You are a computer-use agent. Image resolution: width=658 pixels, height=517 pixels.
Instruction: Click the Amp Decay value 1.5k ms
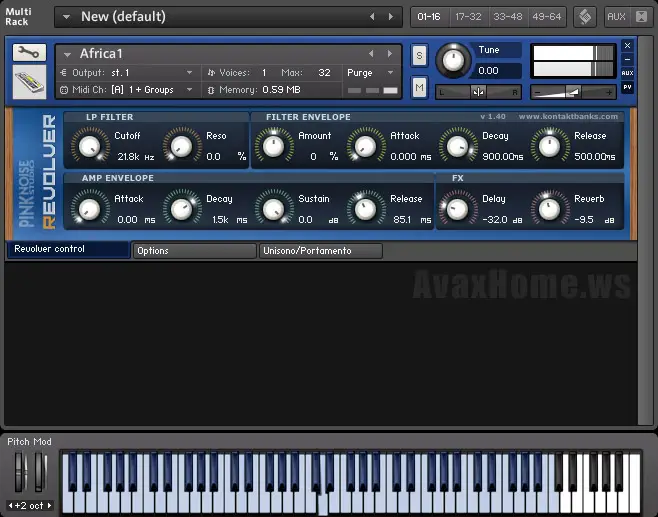[230, 220]
